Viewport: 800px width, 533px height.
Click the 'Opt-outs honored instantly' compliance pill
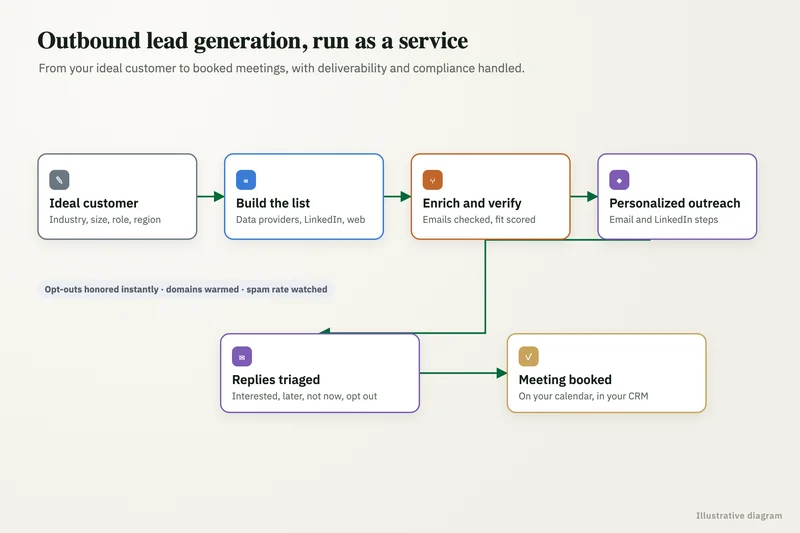pyautogui.click(x=186, y=289)
